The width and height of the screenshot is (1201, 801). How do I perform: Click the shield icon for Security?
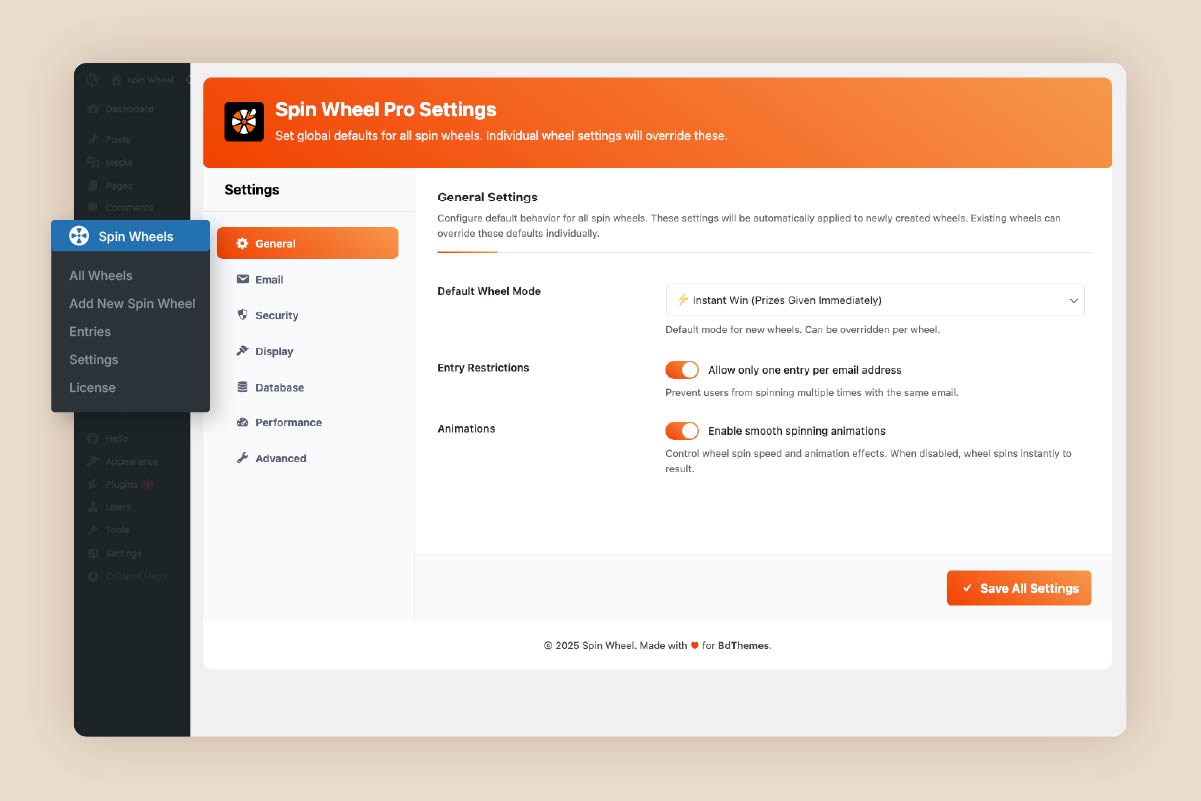point(242,315)
